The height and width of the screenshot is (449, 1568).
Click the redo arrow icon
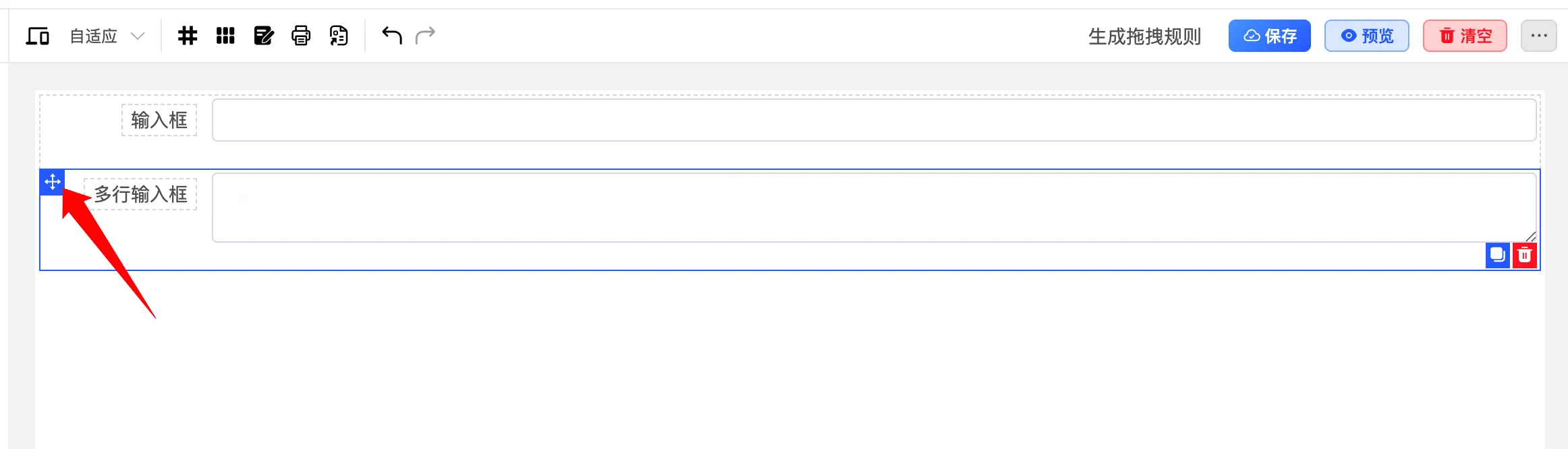coord(426,35)
